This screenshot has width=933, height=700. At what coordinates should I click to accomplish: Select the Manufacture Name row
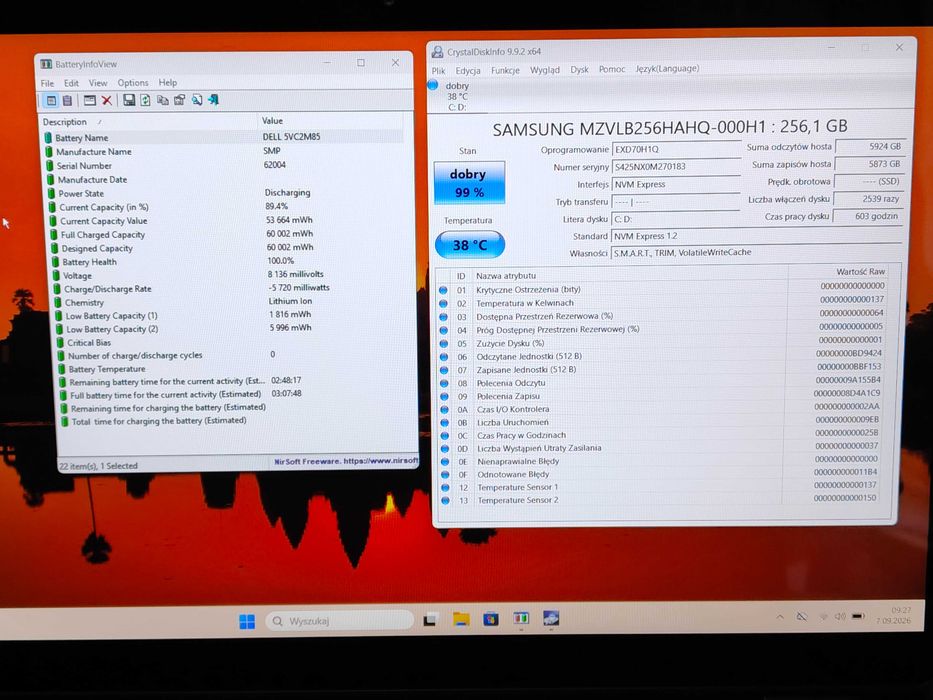coord(223,152)
